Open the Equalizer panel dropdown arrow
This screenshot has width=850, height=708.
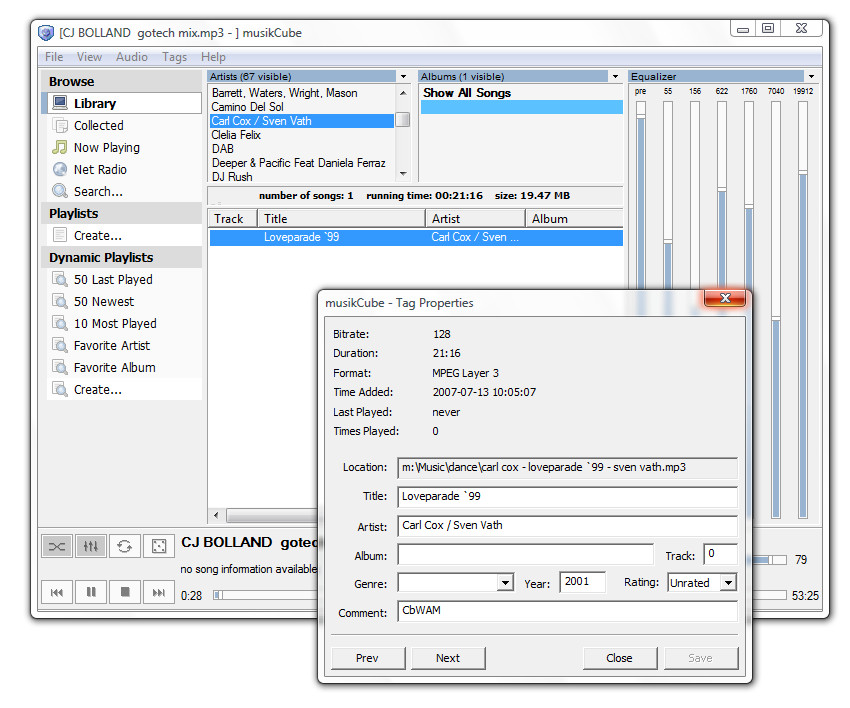pyautogui.click(x=812, y=76)
